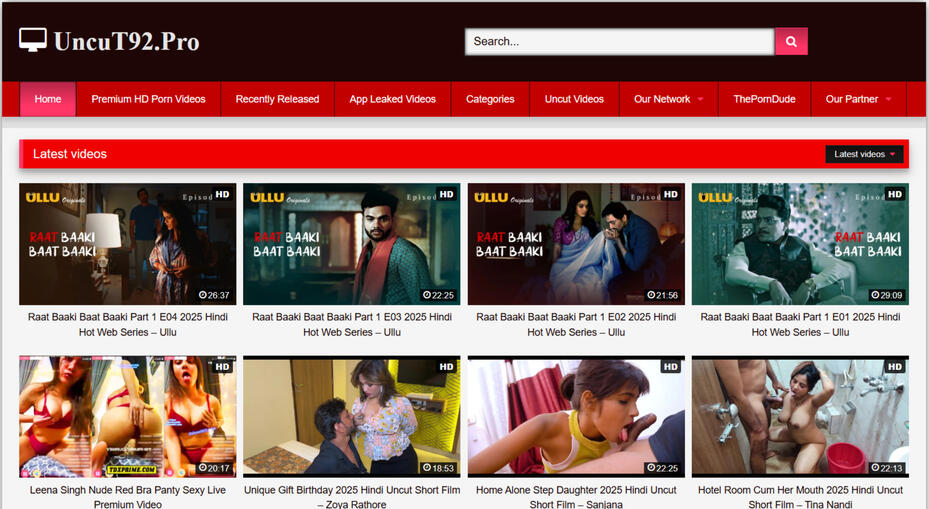Screen dimensions: 929x509
Task: Click the 21:56 clock badge on E02 thumbnail
Action: [x=663, y=295]
